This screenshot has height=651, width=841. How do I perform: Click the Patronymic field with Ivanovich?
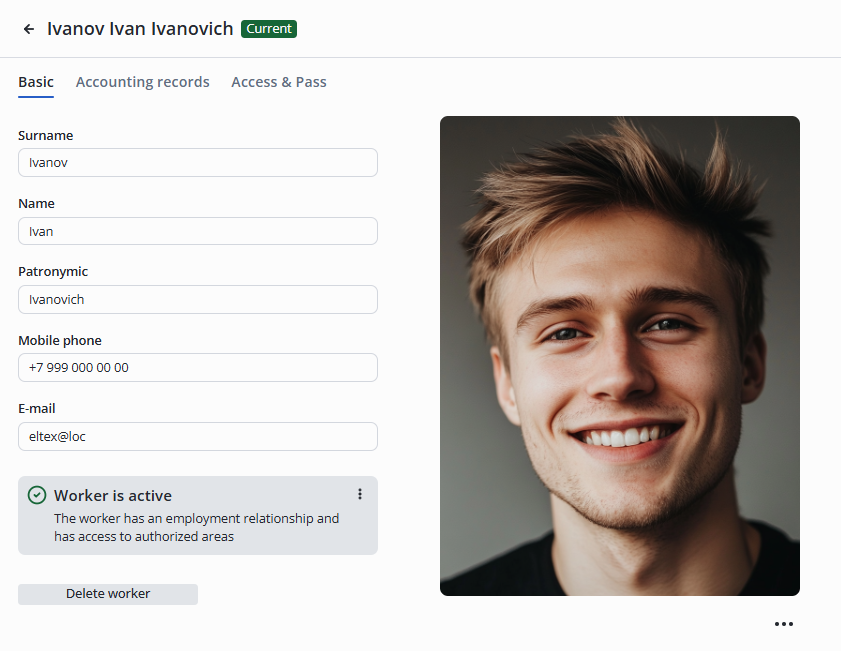click(198, 299)
